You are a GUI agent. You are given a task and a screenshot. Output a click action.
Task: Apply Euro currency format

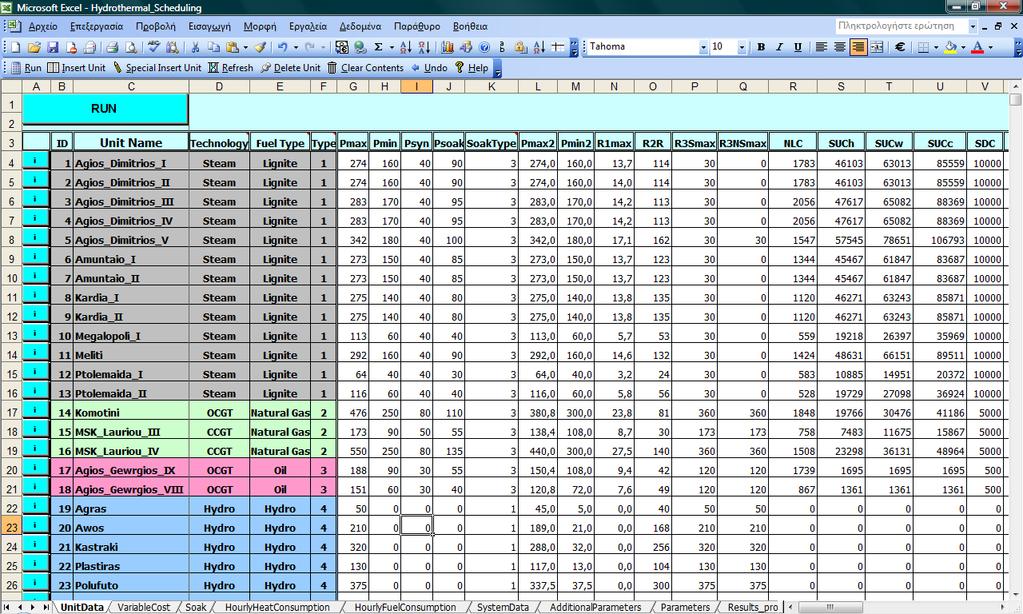point(900,47)
